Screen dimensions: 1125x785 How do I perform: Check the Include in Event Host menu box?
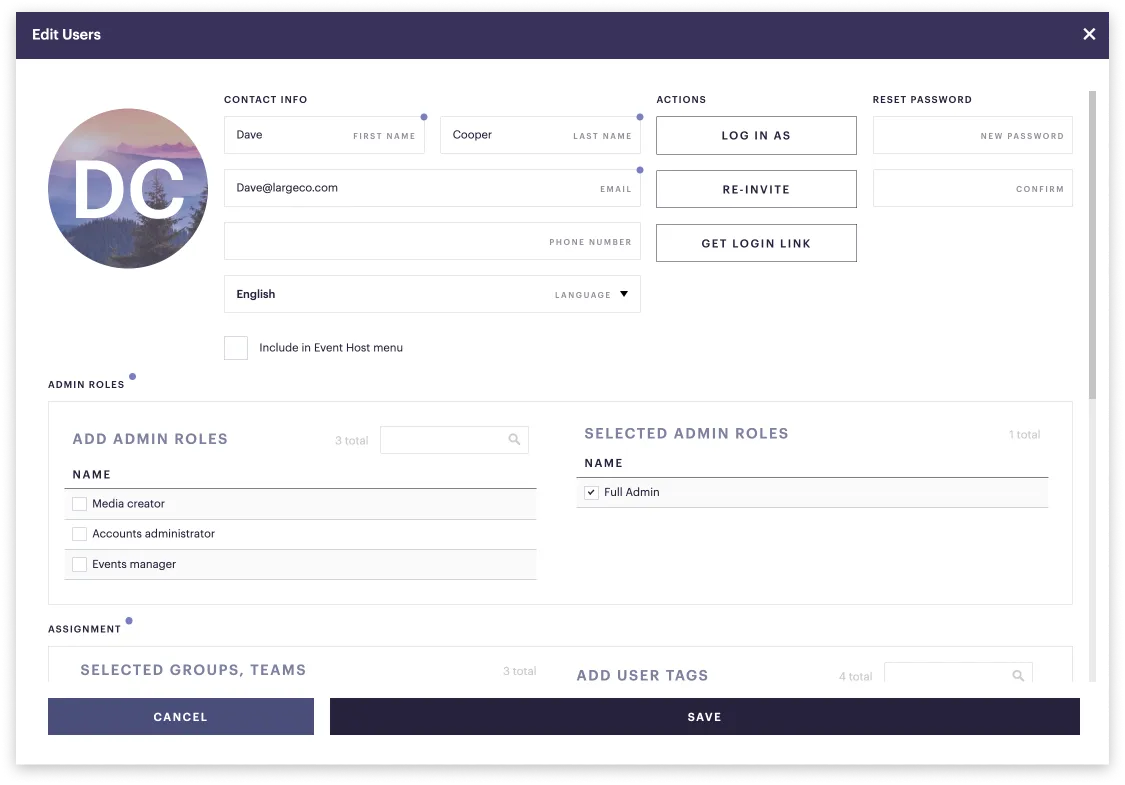coord(236,348)
